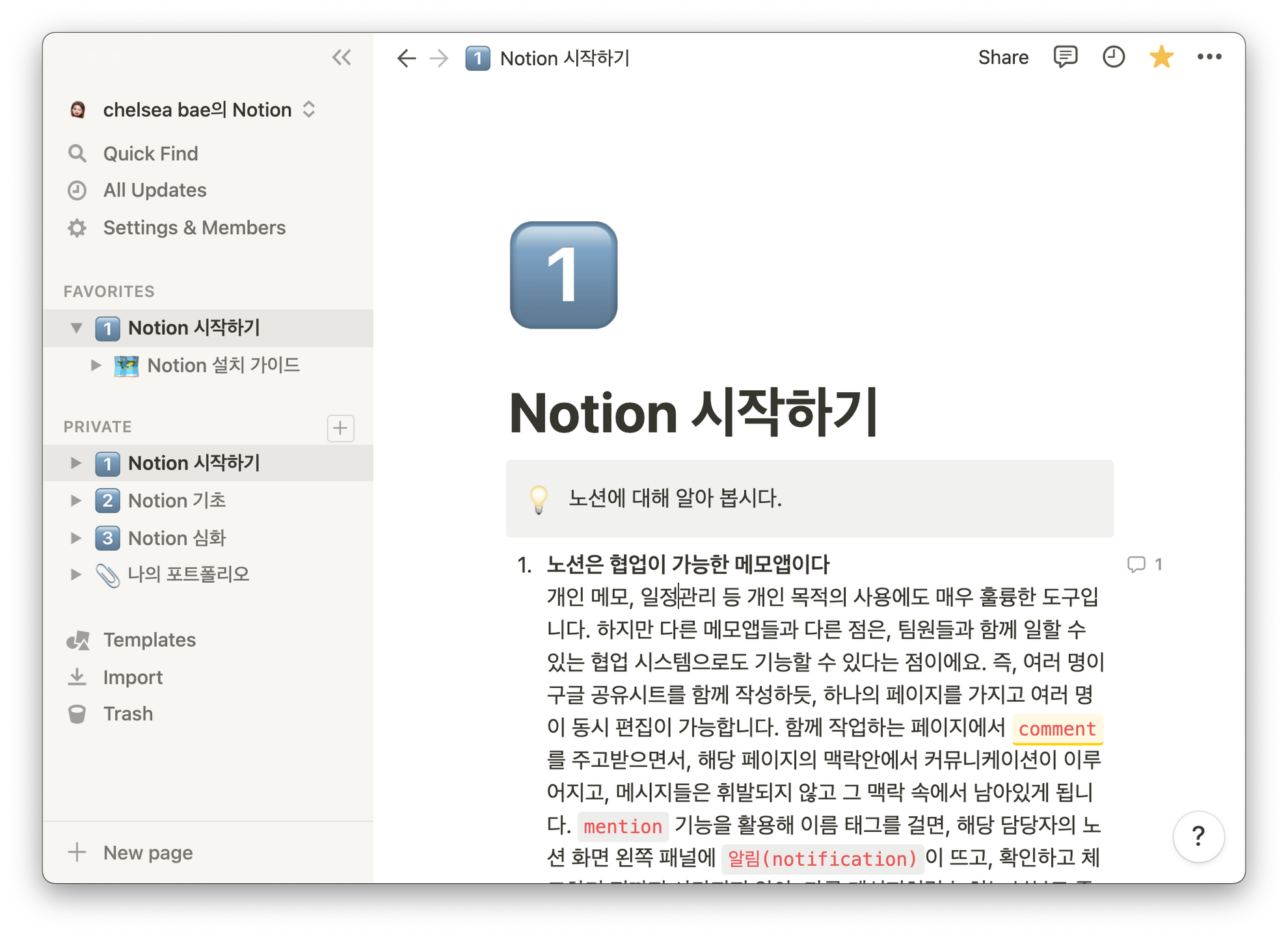Screen dimensions: 1288x936
Task: Click the Share button
Action: click(x=1003, y=57)
